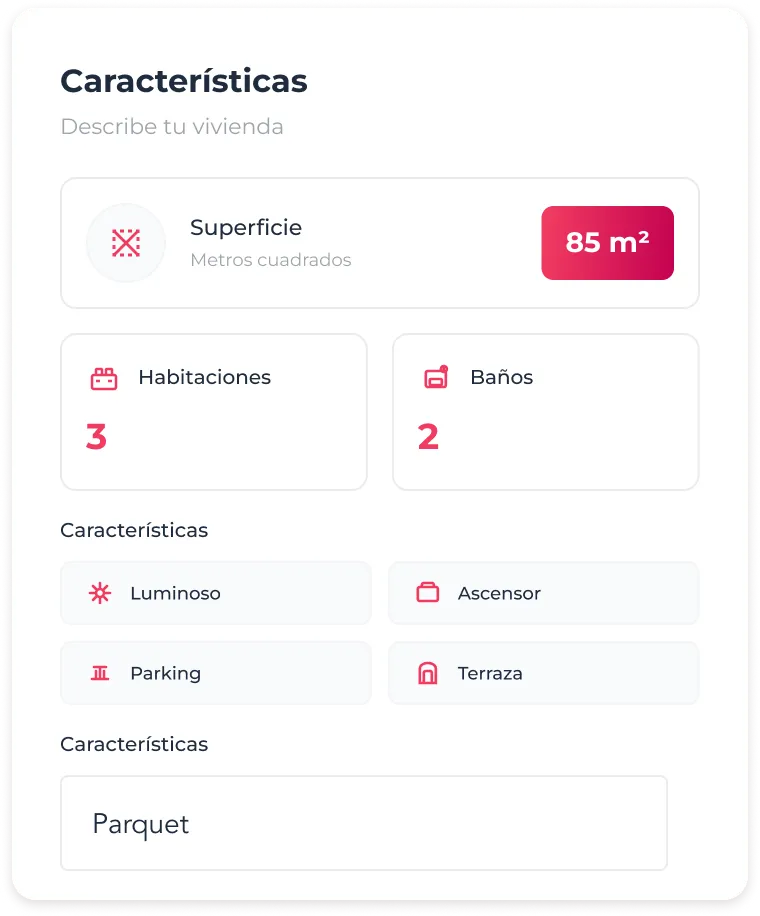The height and width of the screenshot is (916, 760).
Task: Toggle the Terraza feature chip
Action: pos(543,673)
